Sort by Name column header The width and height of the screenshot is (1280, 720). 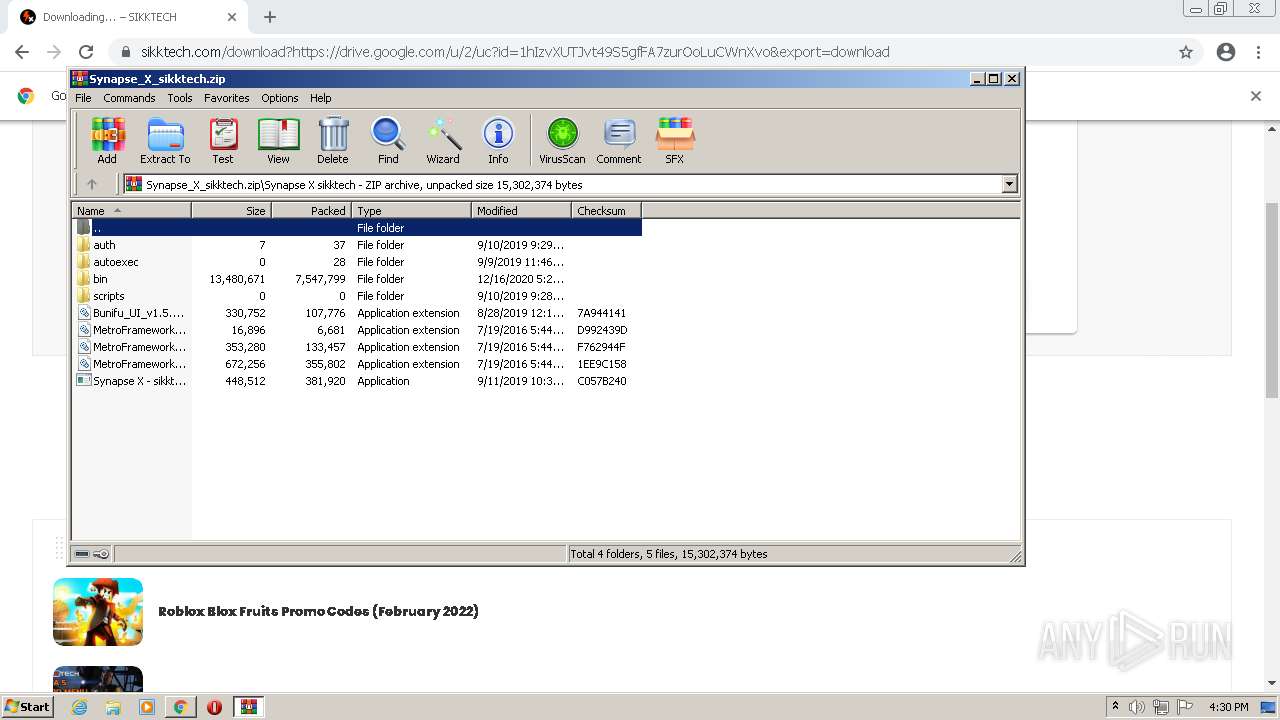(x=131, y=210)
